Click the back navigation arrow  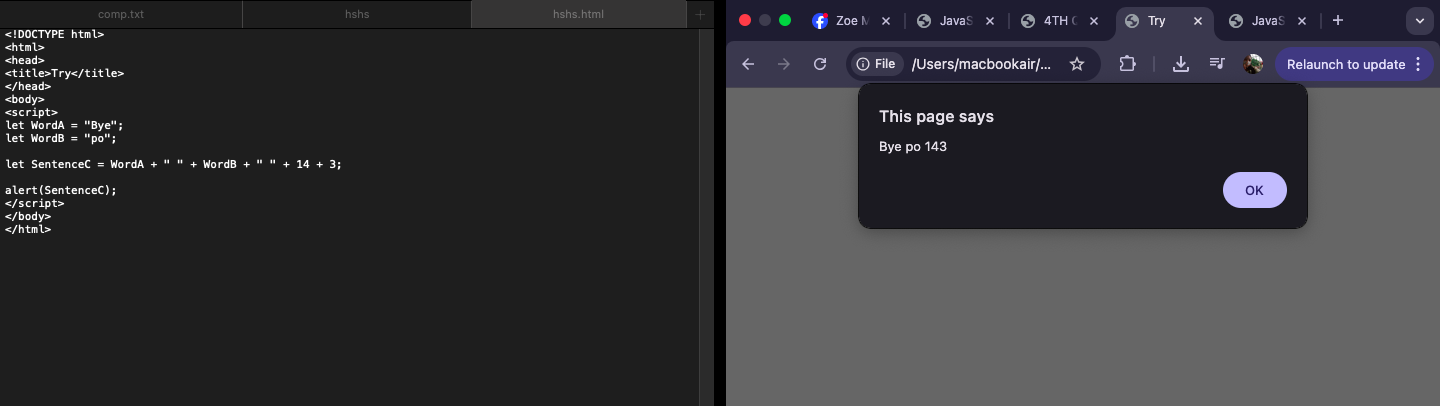pos(748,64)
